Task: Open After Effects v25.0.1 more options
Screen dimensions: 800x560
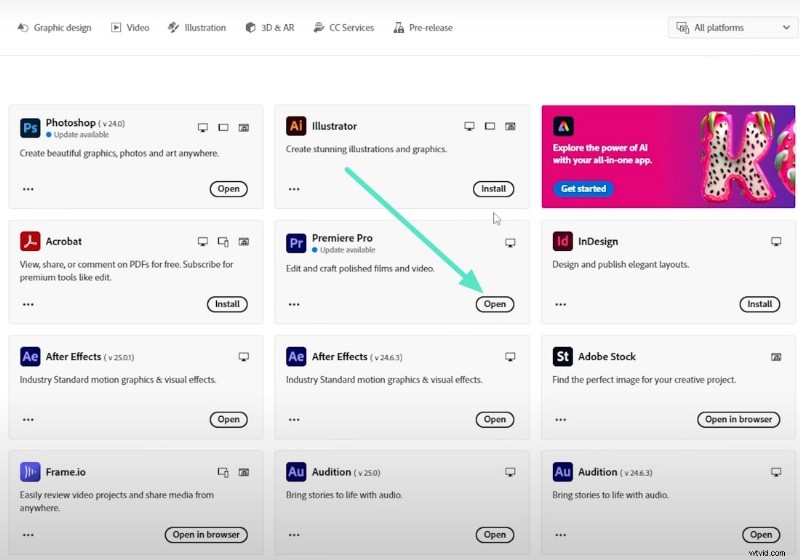Action: pyautogui.click(x=28, y=420)
